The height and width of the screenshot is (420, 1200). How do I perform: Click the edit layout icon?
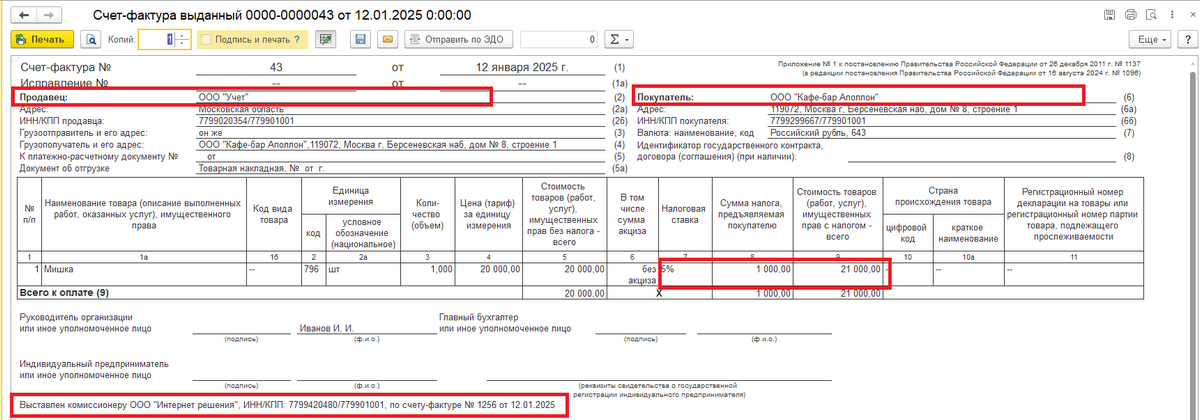[x=324, y=40]
